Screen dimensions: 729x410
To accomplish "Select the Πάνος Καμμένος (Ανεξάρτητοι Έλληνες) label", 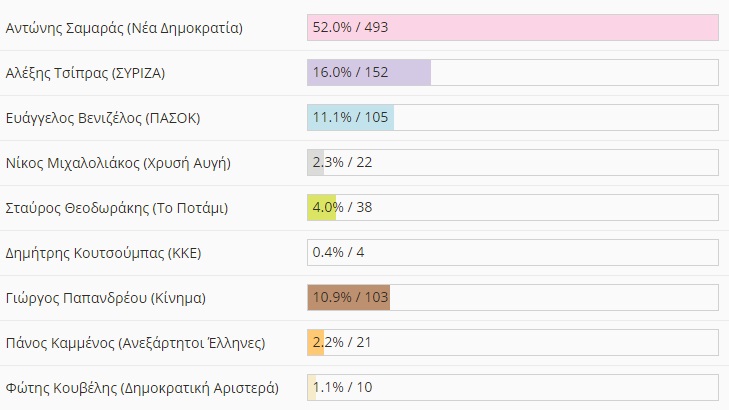I will 135,343.
